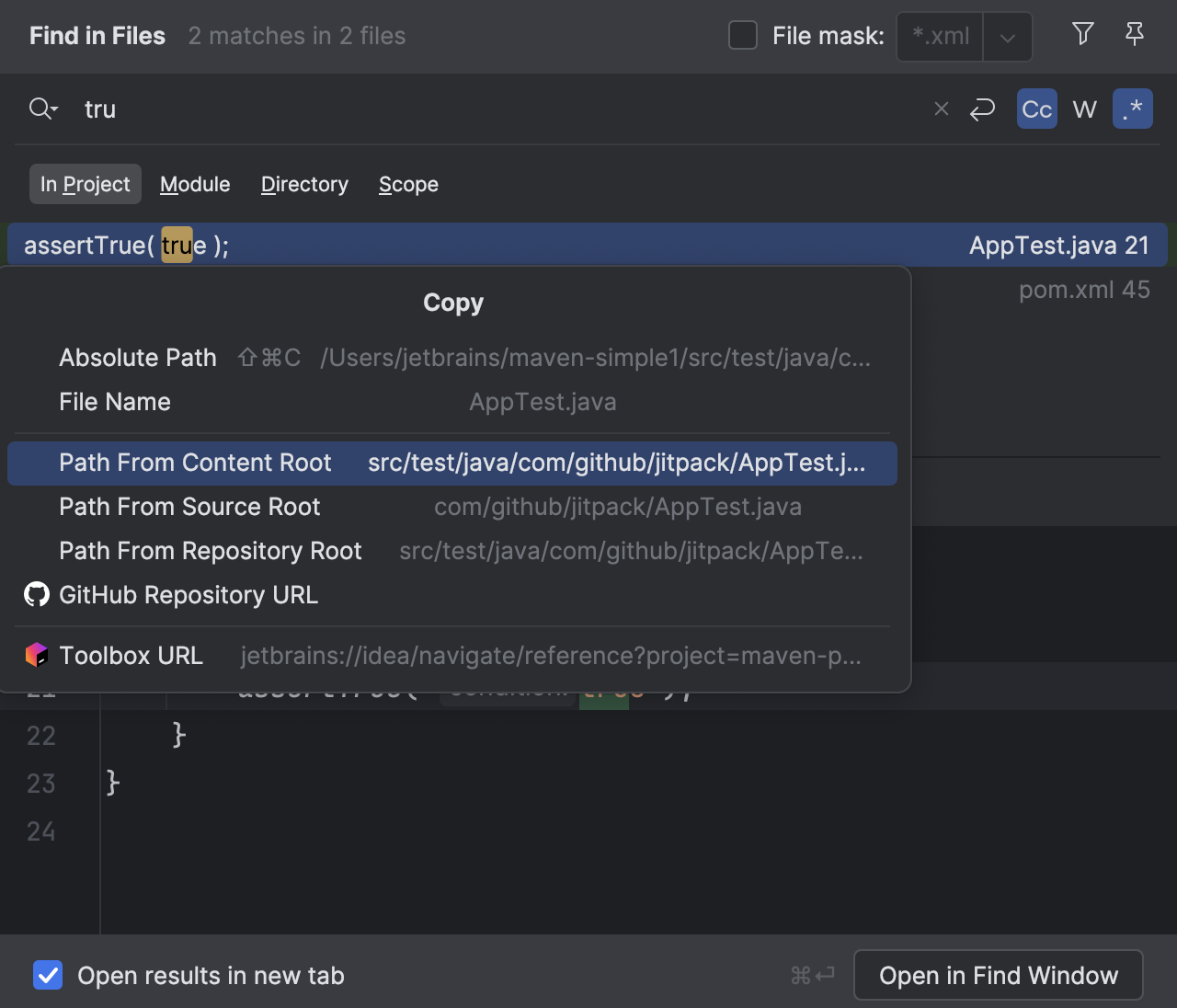Enable regex mode with the .* icon
This screenshot has width=1177, height=1008.
point(1133,109)
